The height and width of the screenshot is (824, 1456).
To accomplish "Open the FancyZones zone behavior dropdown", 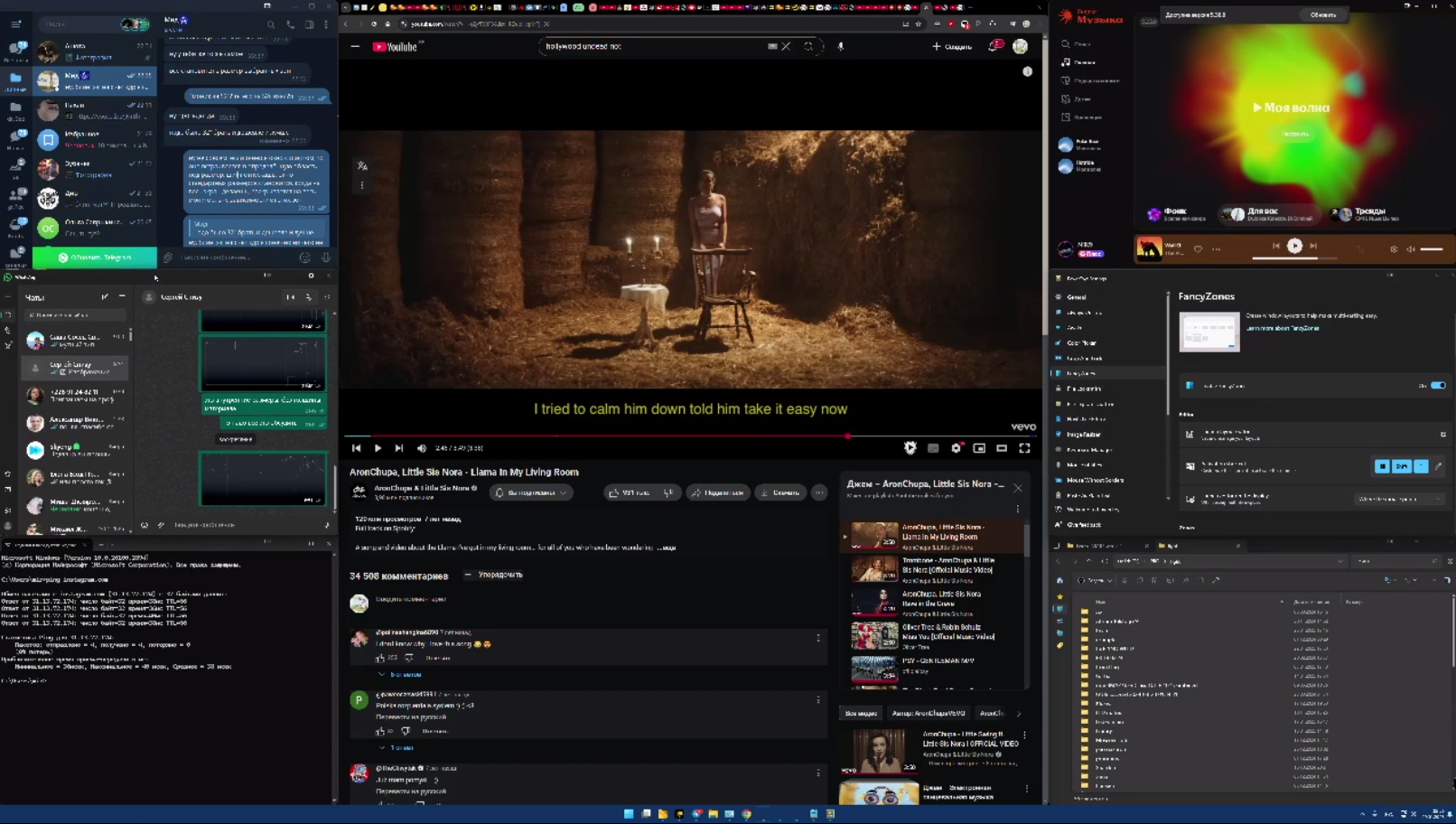I will click(1399, 499).
